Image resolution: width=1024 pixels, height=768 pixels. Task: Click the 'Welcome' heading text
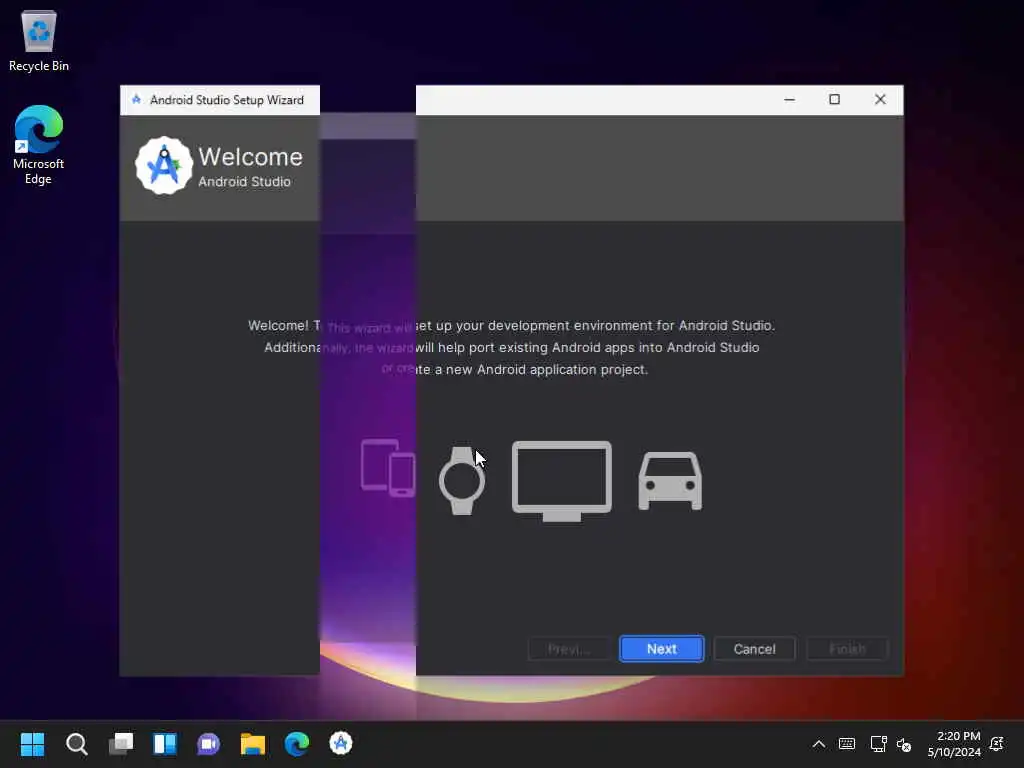pos(250,157)
